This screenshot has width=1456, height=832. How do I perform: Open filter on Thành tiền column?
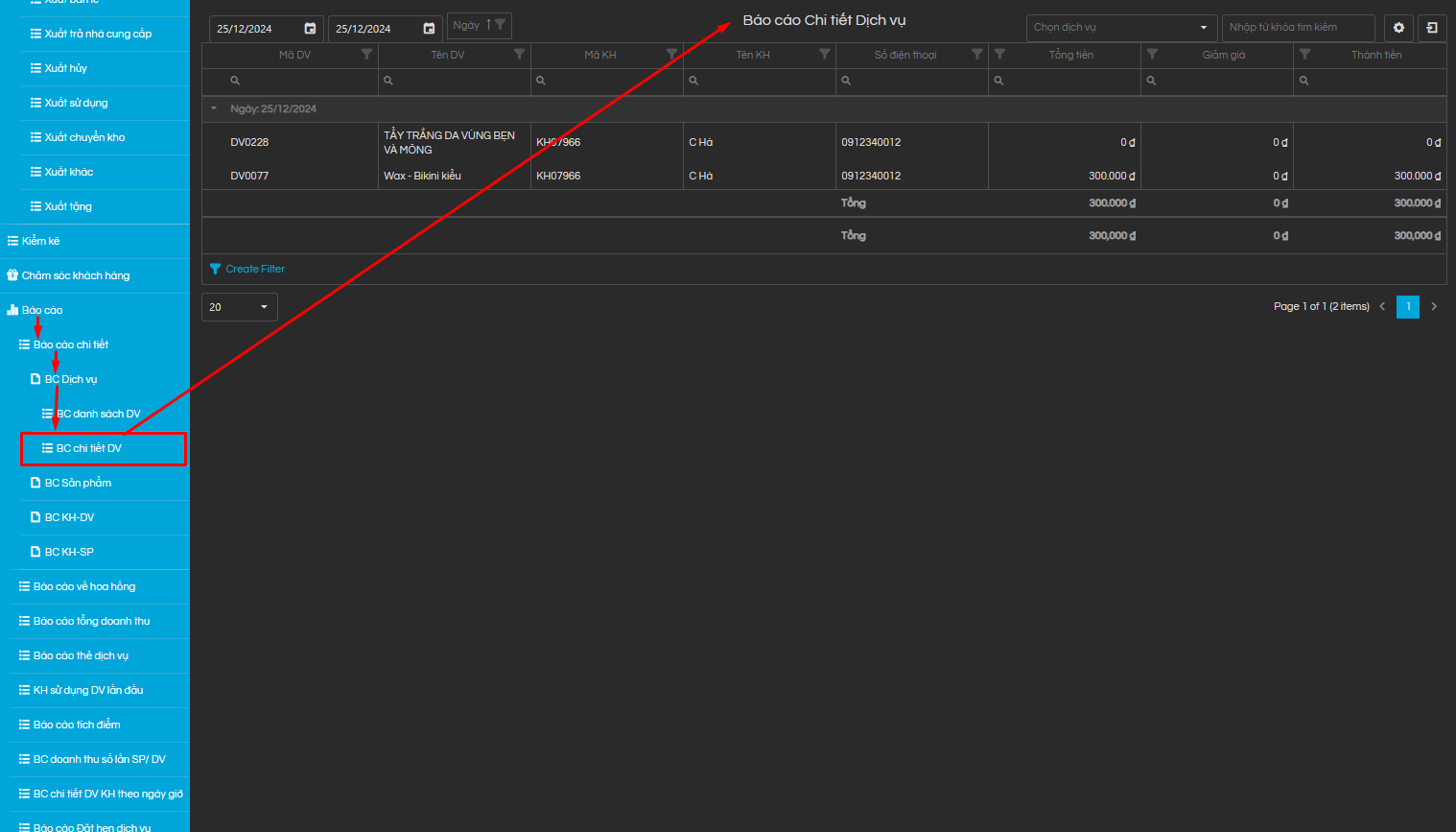coord(1304,55)
